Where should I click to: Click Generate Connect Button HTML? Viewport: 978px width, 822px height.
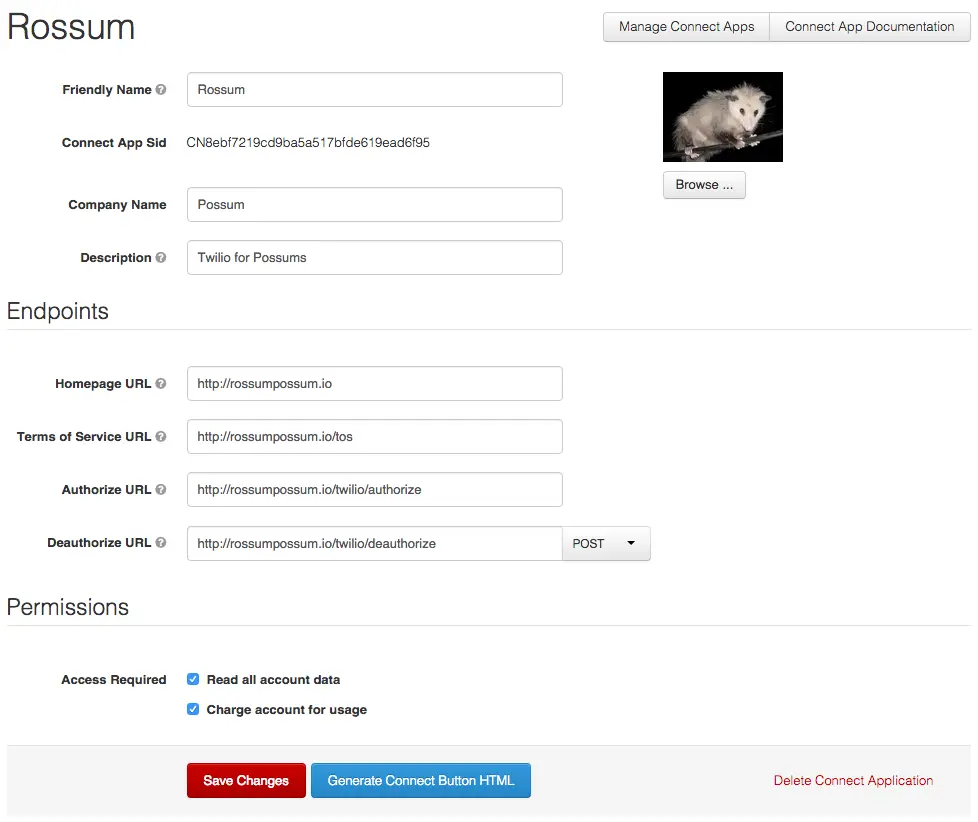pyautogui.click(x=421, y=780)
